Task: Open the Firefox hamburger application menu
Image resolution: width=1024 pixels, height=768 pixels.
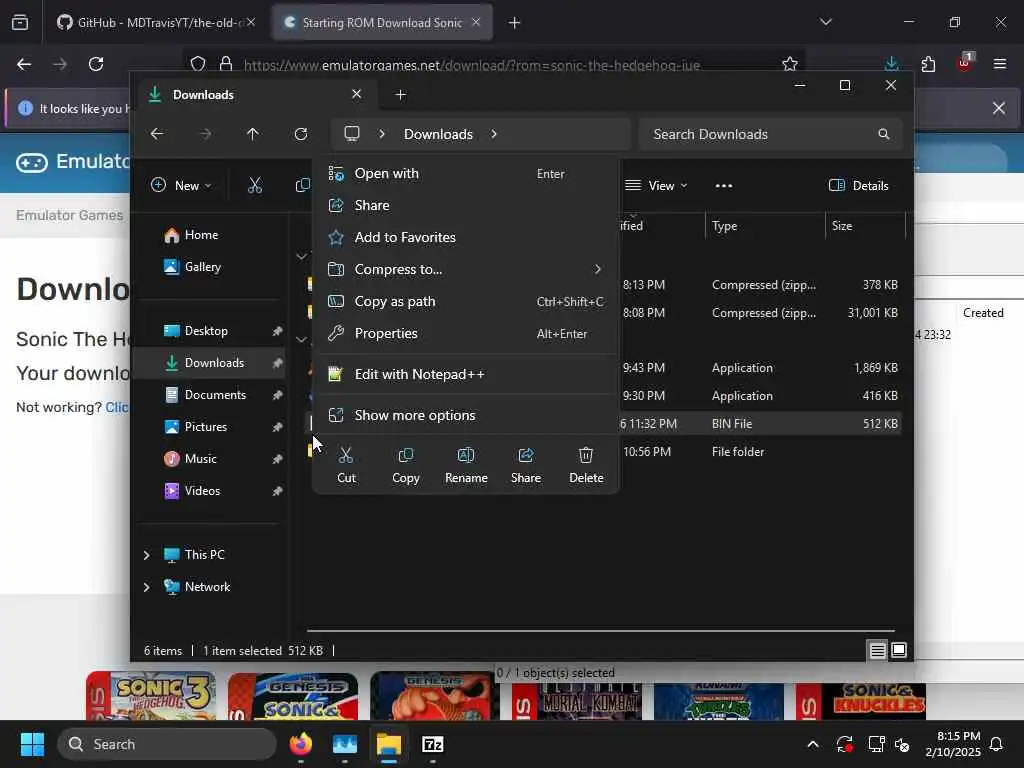Action: pos(1000,64)
